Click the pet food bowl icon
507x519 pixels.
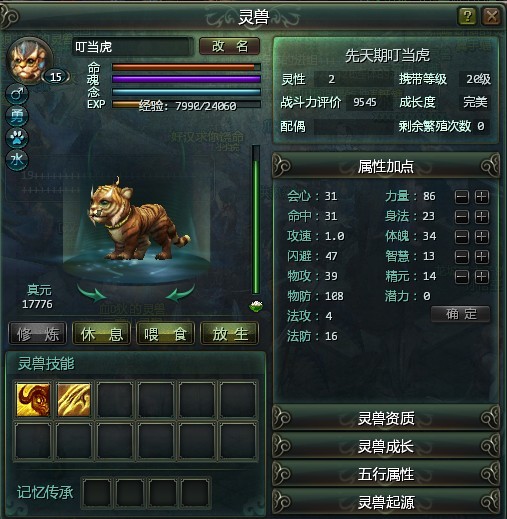[x=256, y=306]
